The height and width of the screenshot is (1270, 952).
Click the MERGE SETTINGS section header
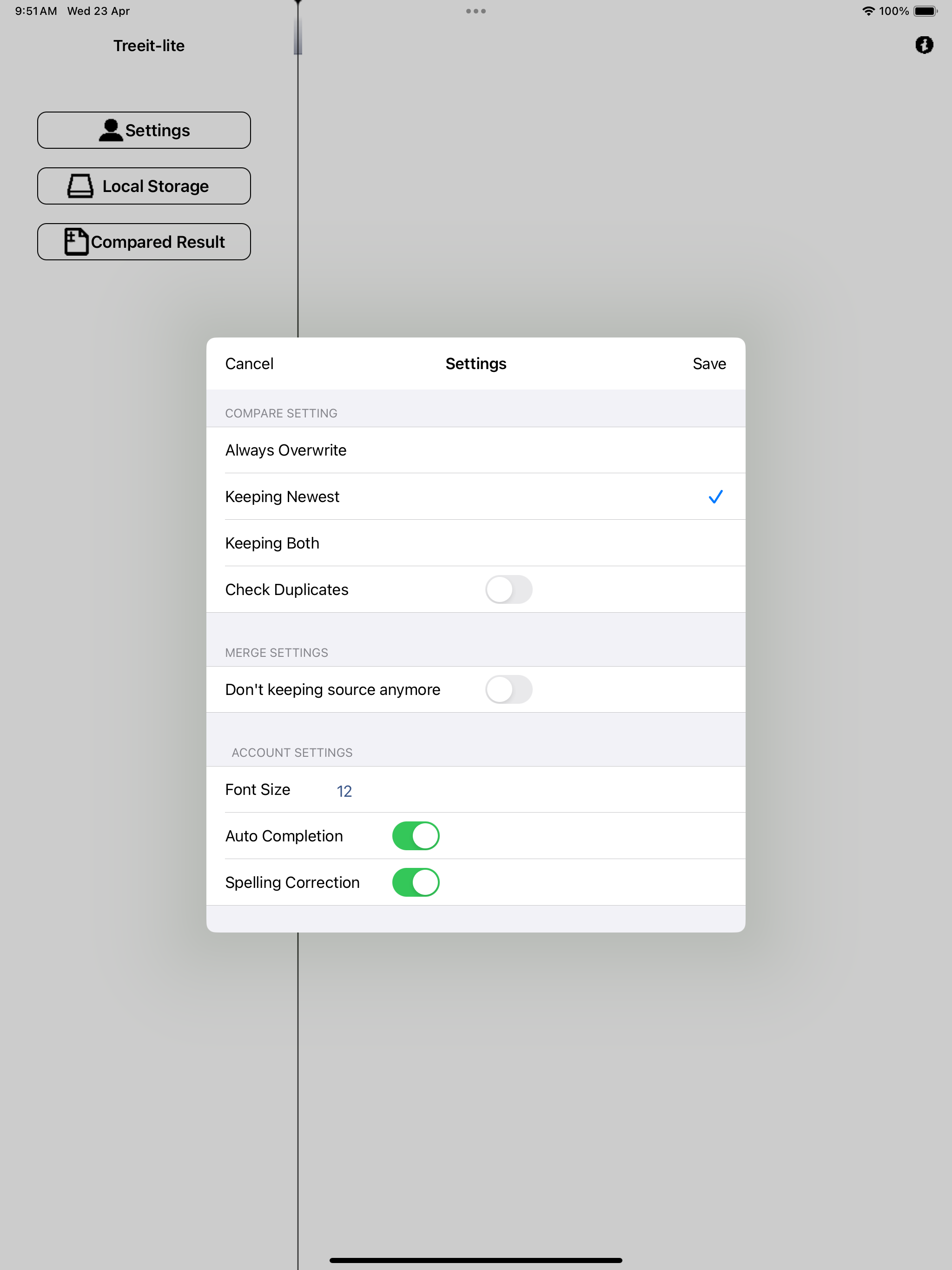(277, 653)
